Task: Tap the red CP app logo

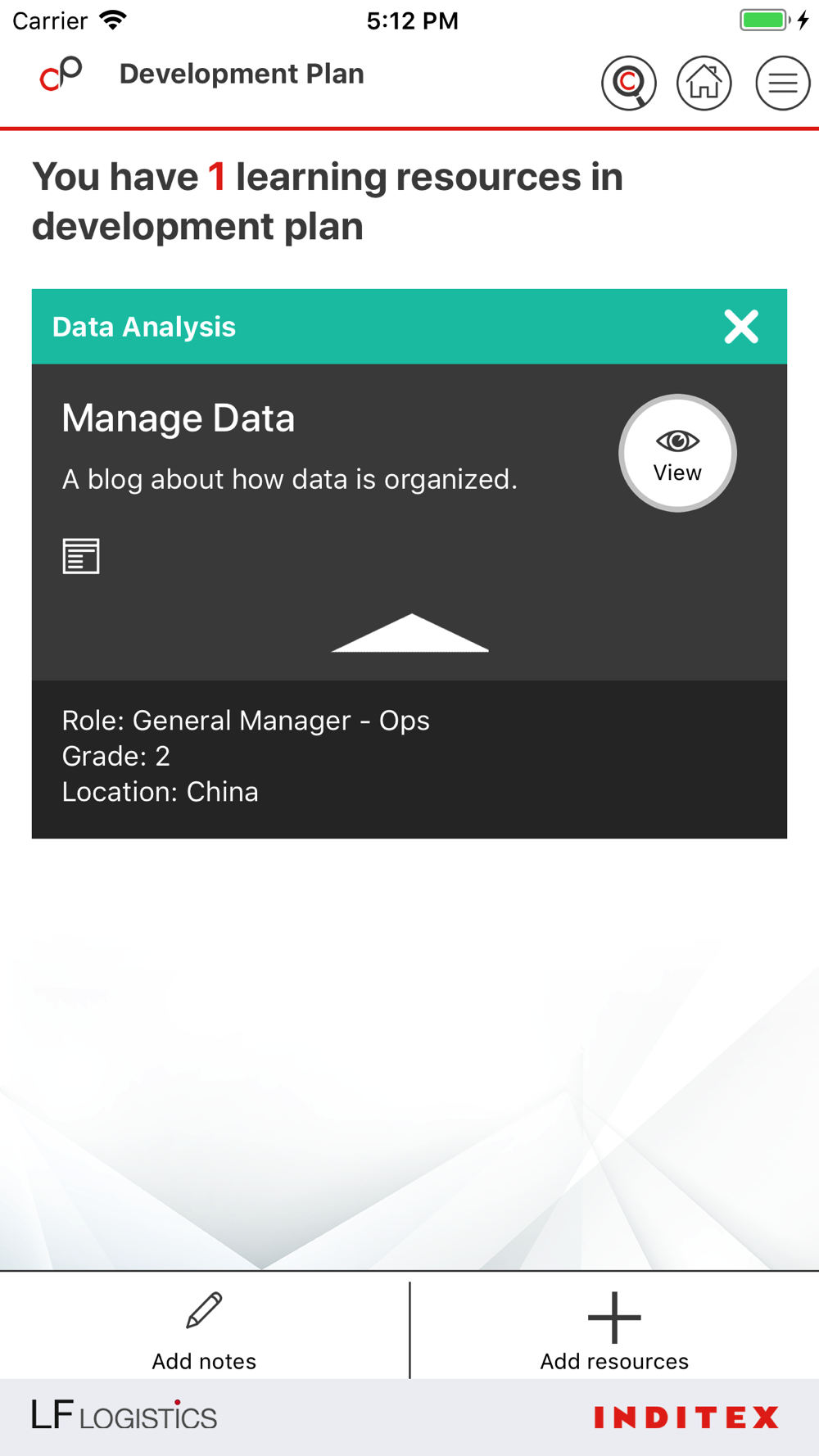Action: pos(61,74)
